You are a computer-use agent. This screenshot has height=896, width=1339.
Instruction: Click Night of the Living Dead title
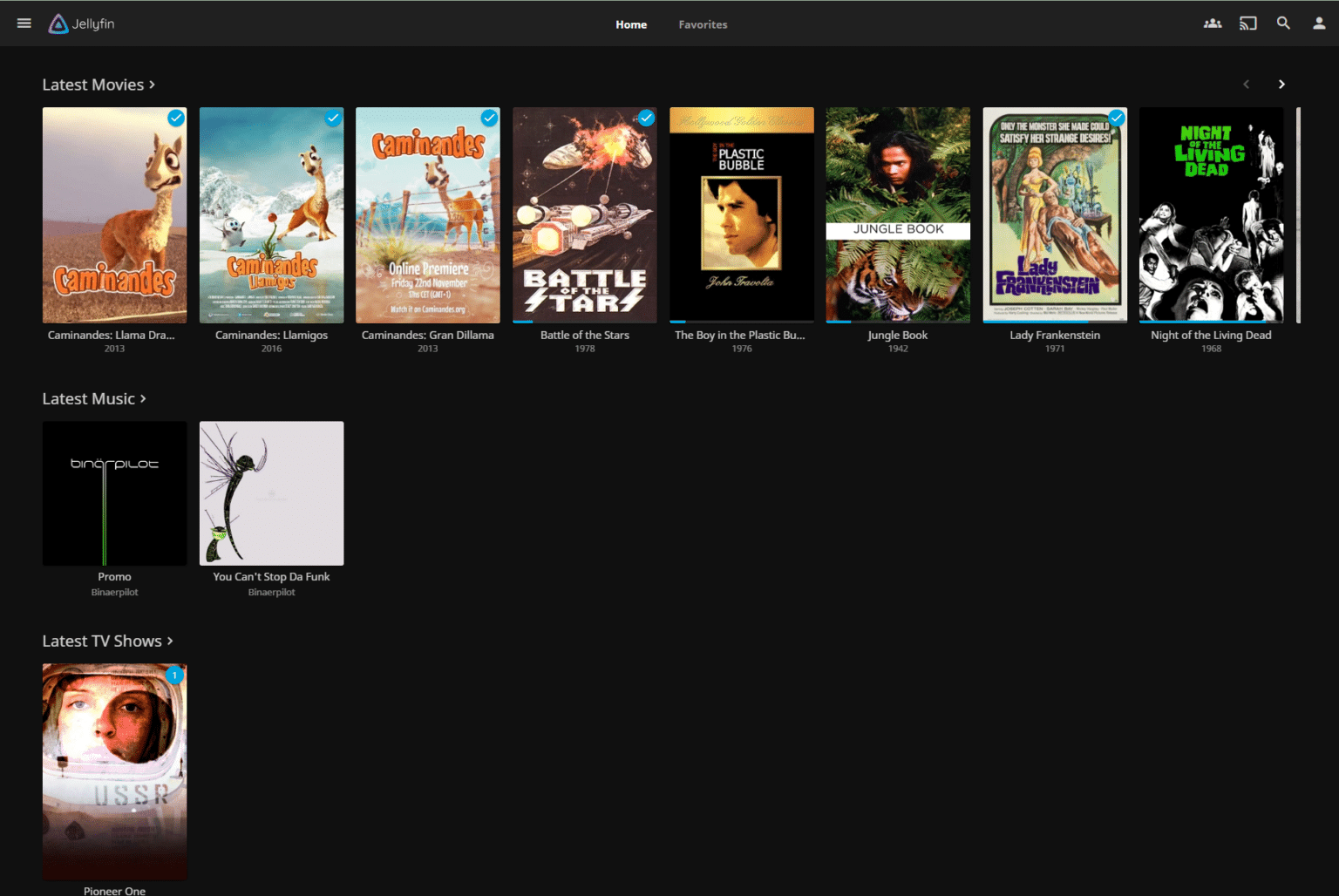(x=1212, y=335)
